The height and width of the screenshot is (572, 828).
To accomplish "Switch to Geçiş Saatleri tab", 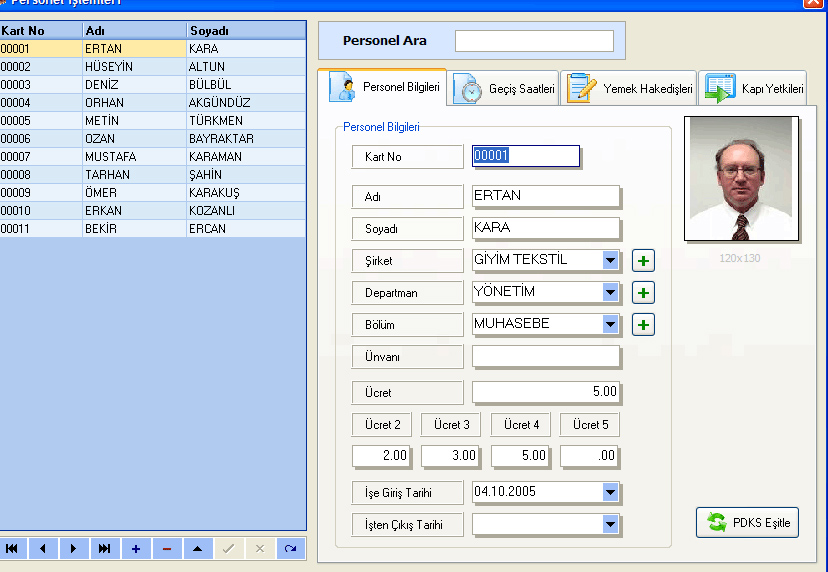I will coord(506,89).
